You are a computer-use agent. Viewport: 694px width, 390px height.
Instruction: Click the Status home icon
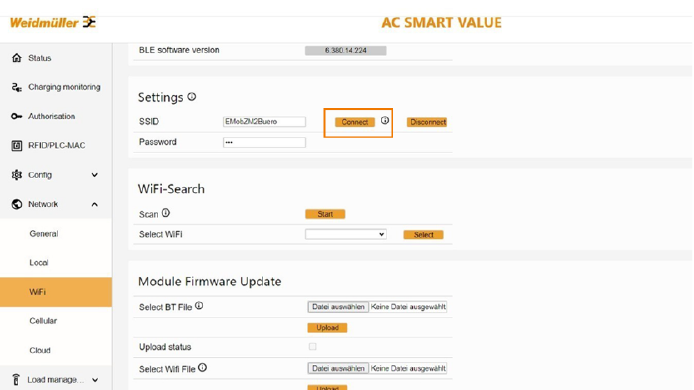click(17, 58)
